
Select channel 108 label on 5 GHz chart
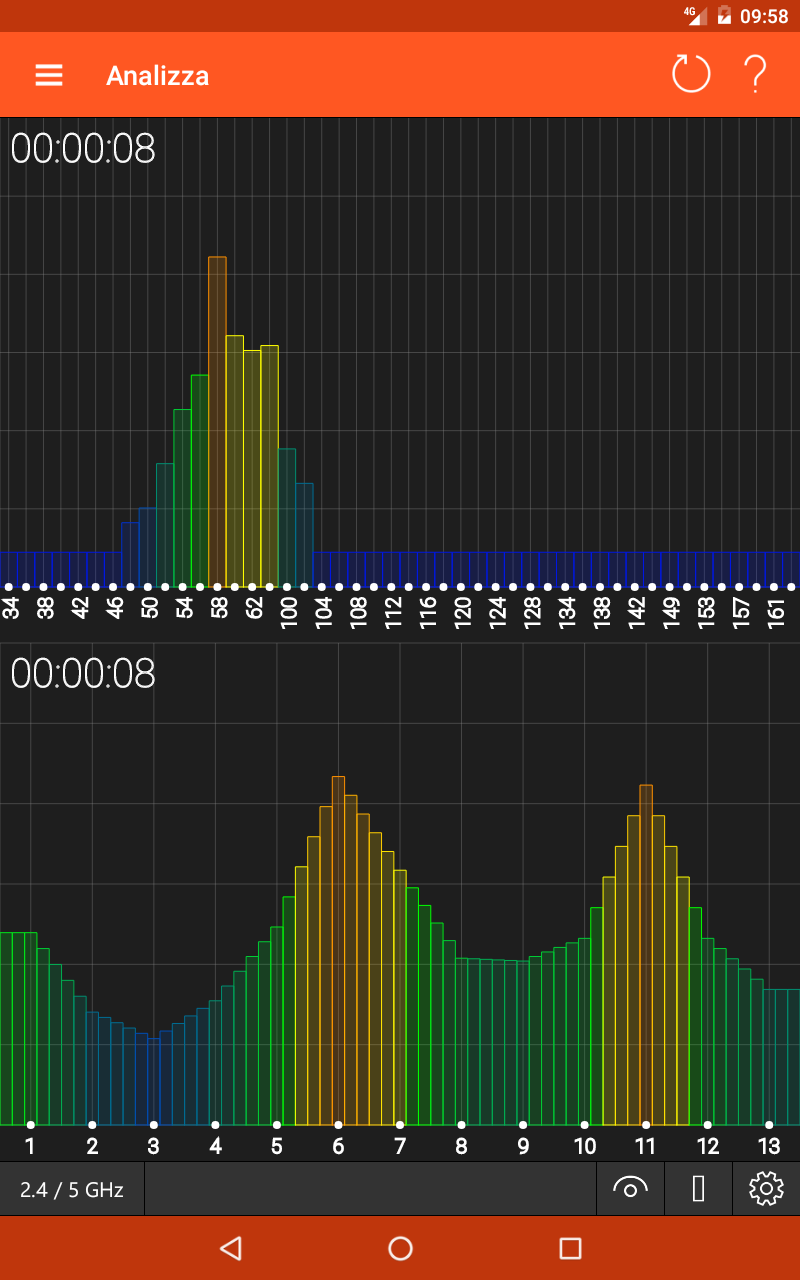pos(358,612)
